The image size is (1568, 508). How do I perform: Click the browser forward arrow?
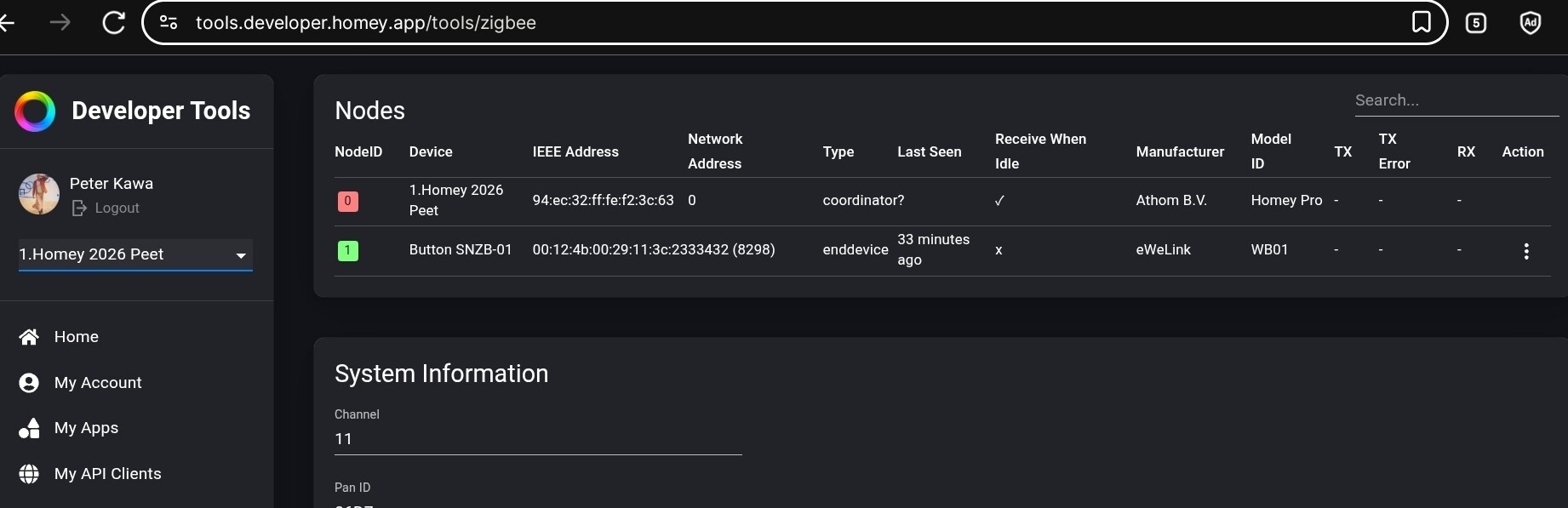pos(60,23)
